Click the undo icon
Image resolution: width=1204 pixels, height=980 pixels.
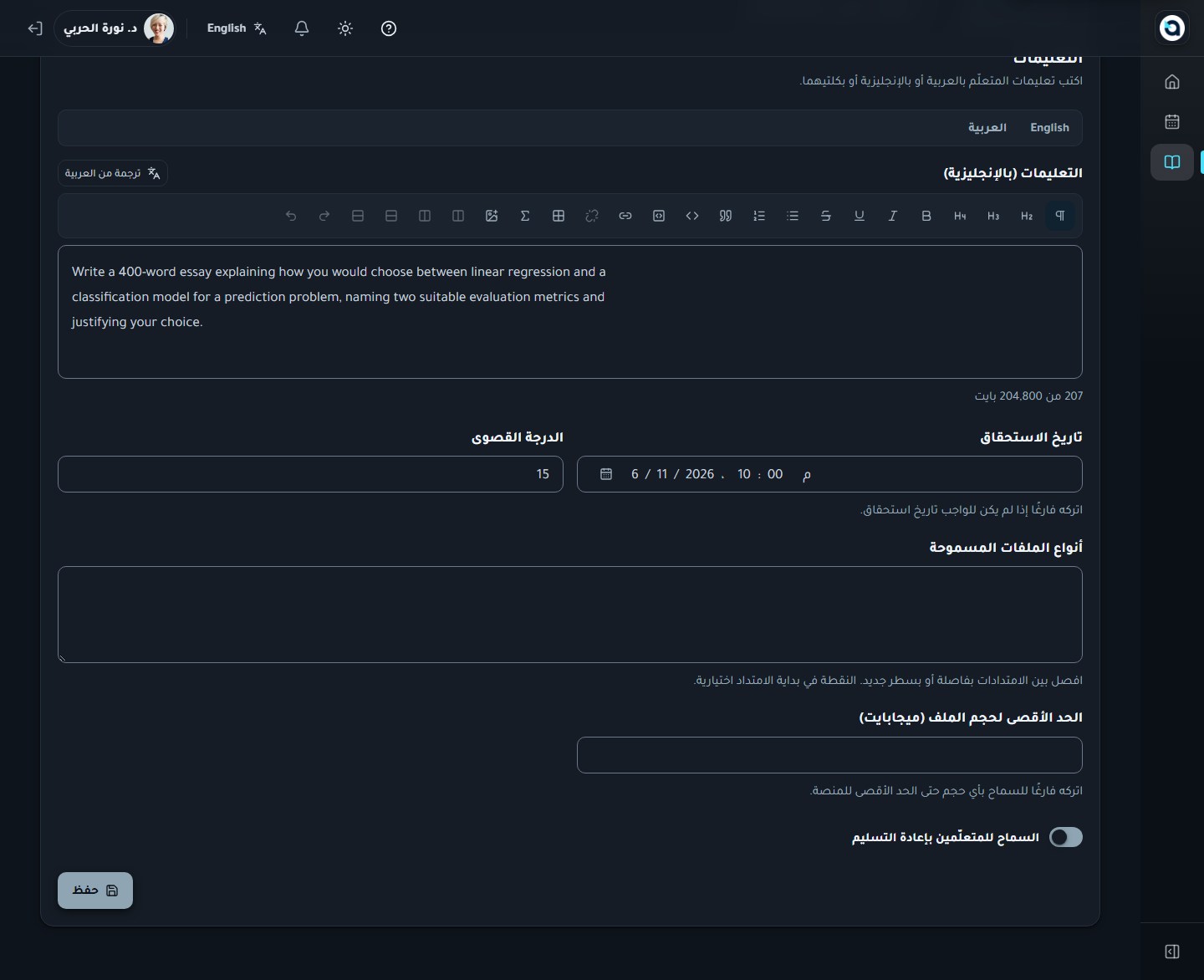[x=291, y=216]
